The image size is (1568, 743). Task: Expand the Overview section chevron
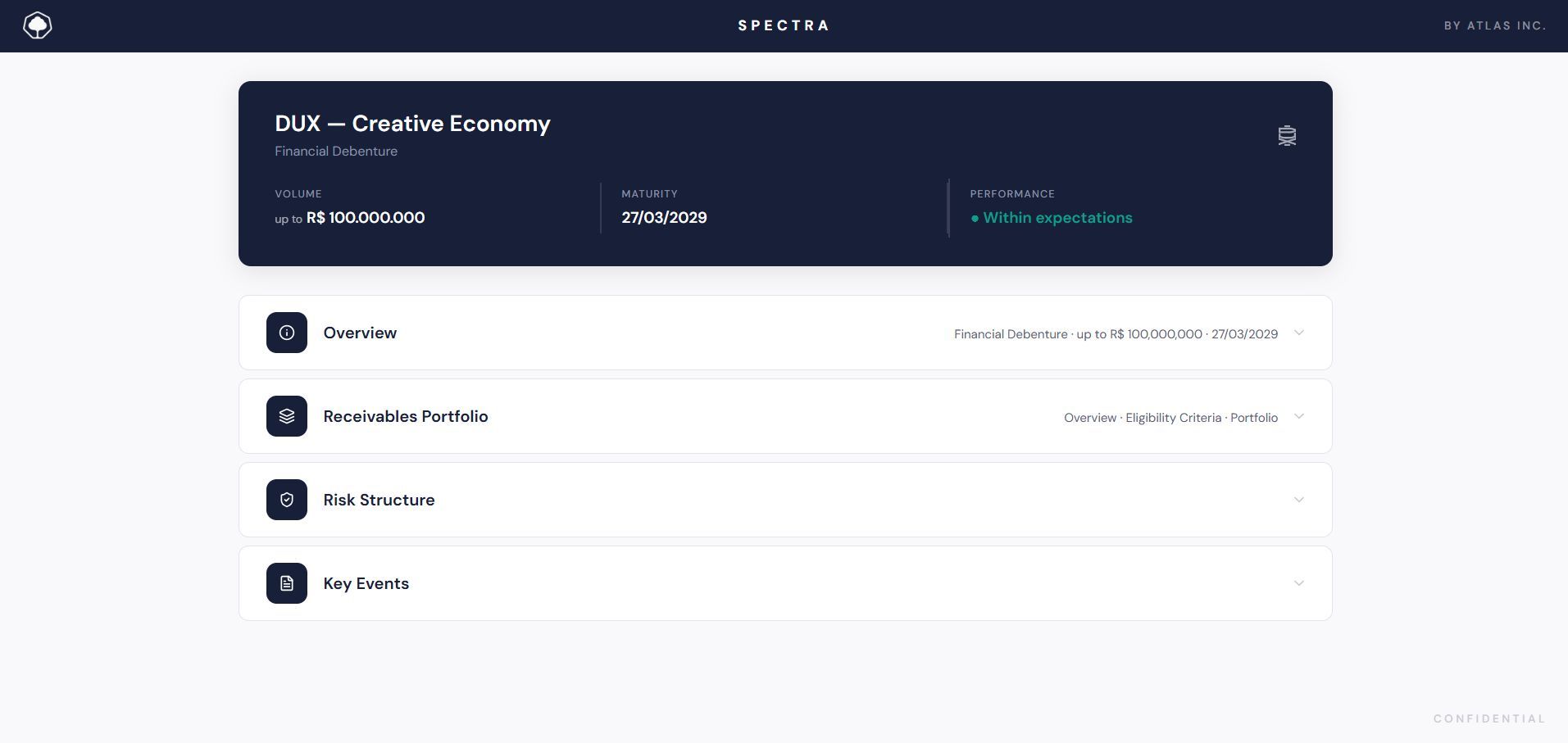pyautogui.click(x=1298, y=333)
